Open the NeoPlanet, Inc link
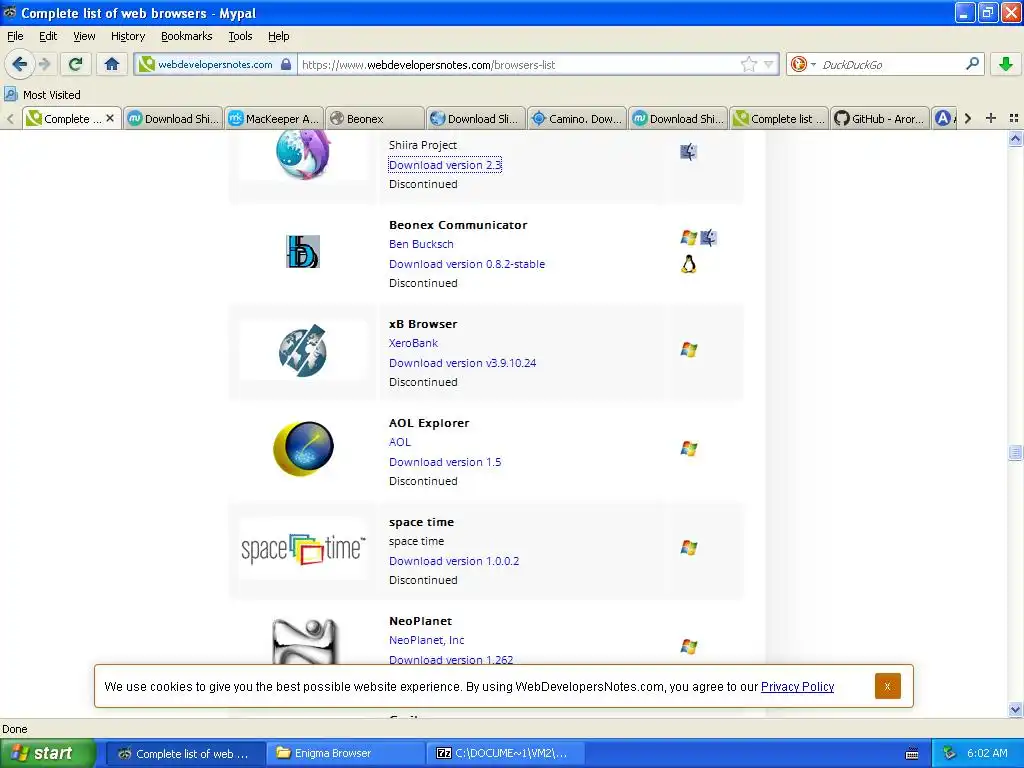The width and height of the screenshot is (1024, 768). [x=426, y=640]
